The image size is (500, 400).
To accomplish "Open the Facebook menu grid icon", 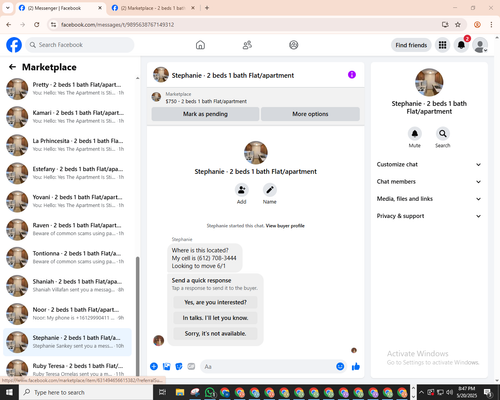I will point(442,45).
